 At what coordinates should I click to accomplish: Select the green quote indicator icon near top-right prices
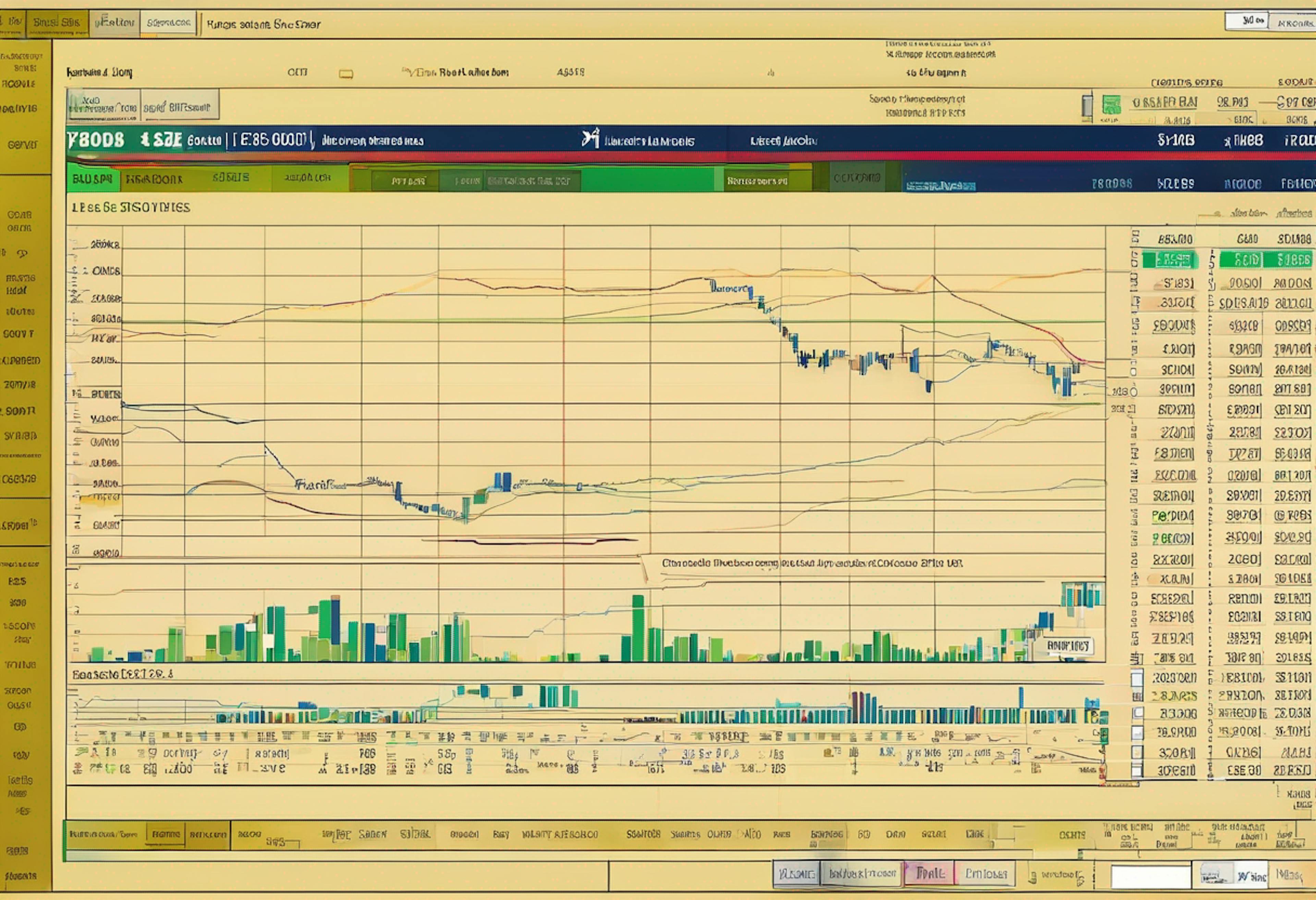[x=1112, y=105]
